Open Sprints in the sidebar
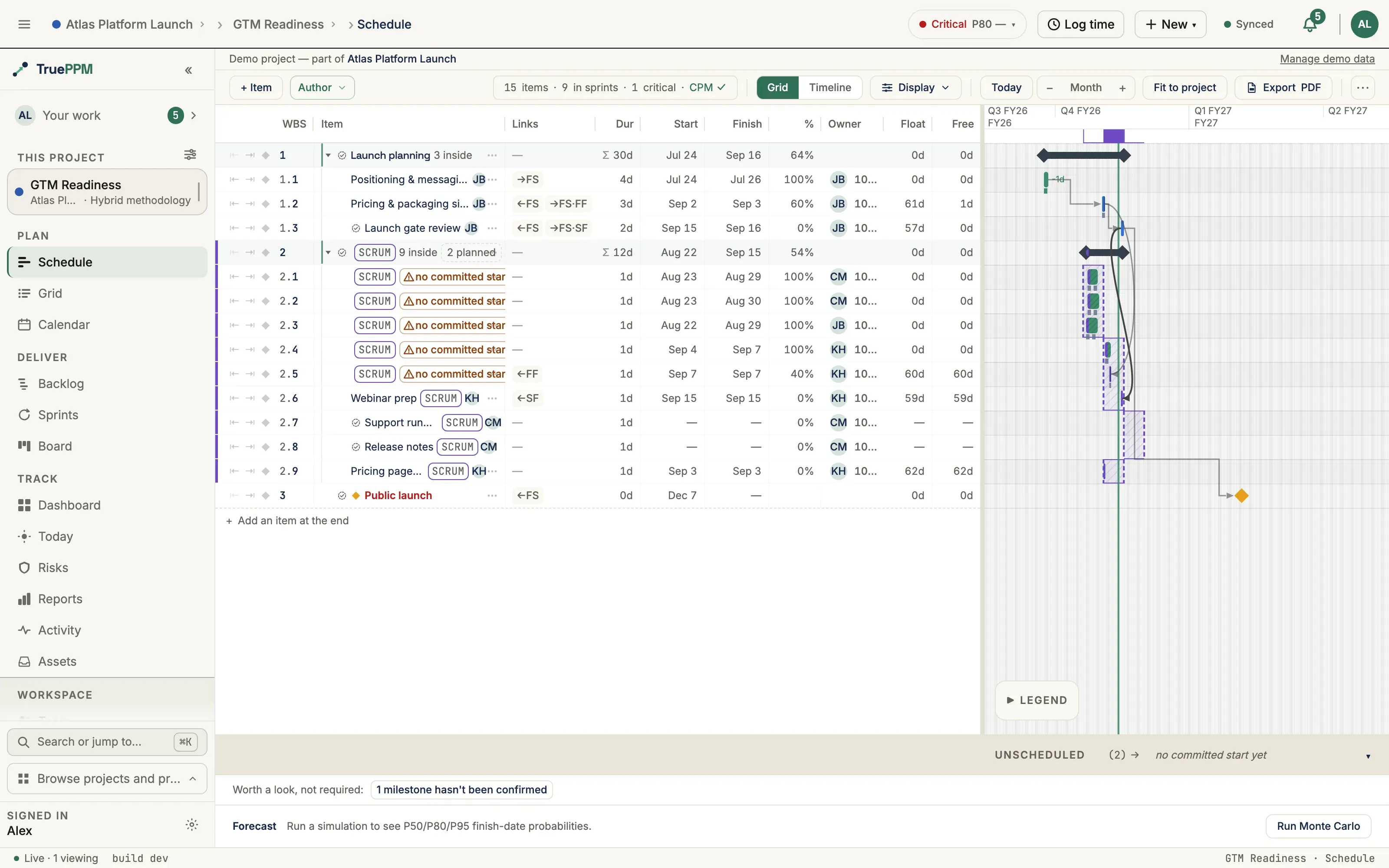This screenshot has width=1389, height=868. tap(107, 415)
